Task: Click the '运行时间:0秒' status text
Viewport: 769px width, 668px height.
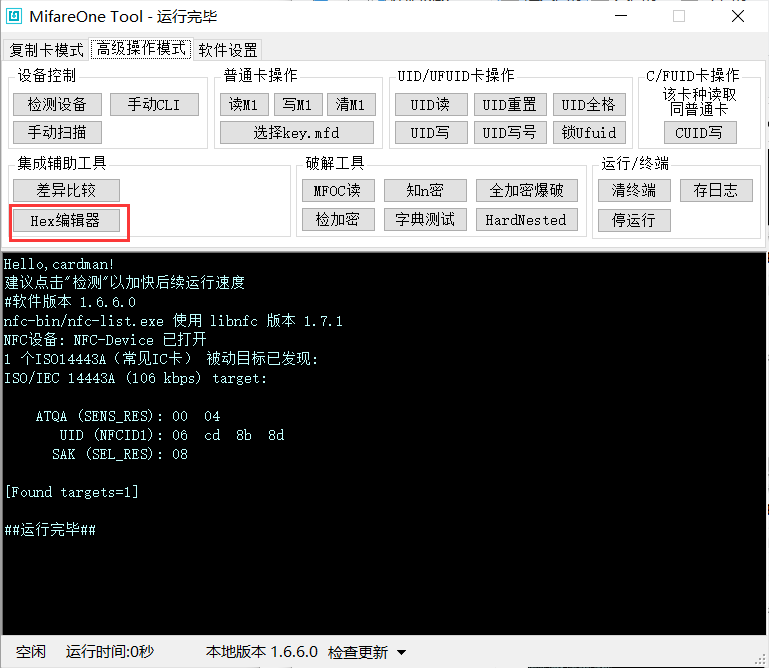Action: coord(110,652)
